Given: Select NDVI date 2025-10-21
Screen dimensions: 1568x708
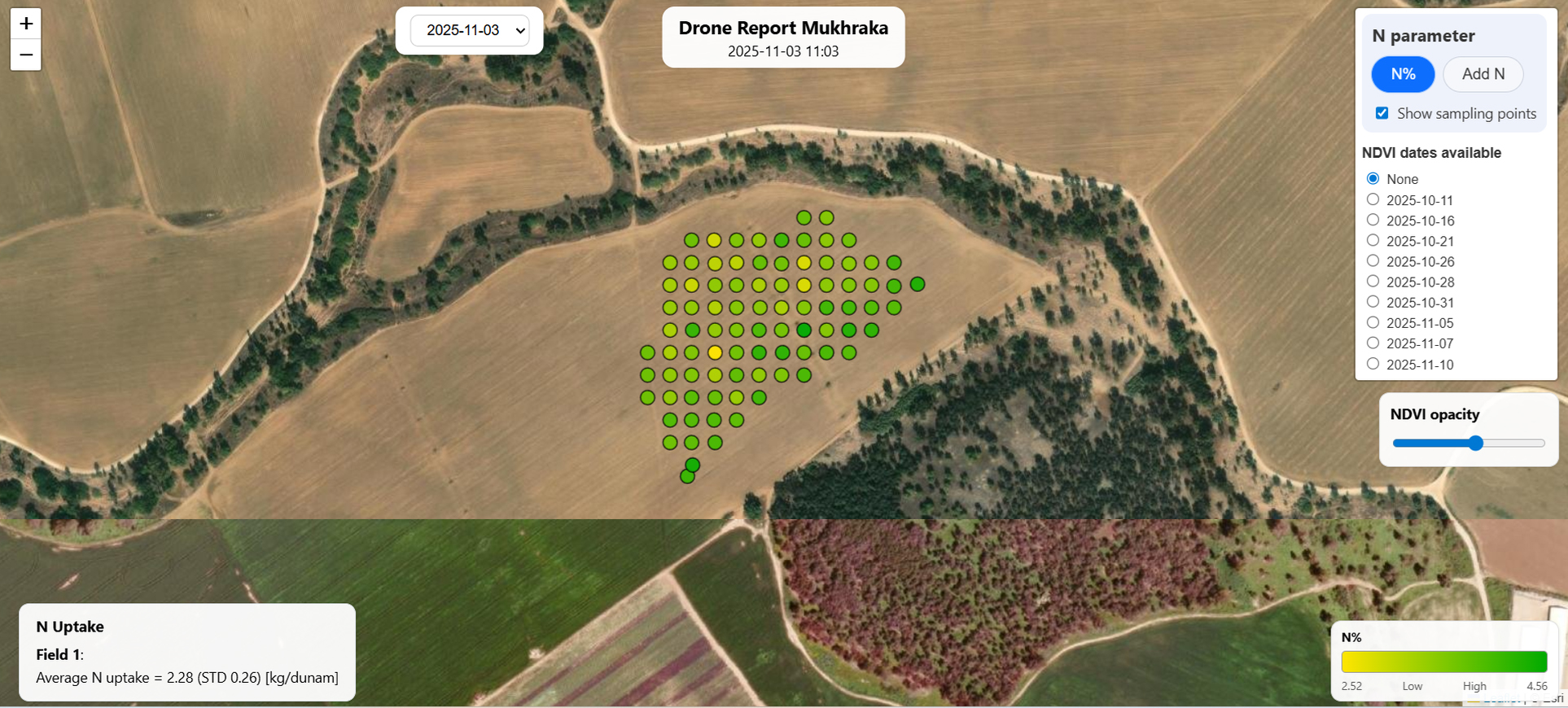Looking at the screenshot, I should click(x=1373, y=240).
